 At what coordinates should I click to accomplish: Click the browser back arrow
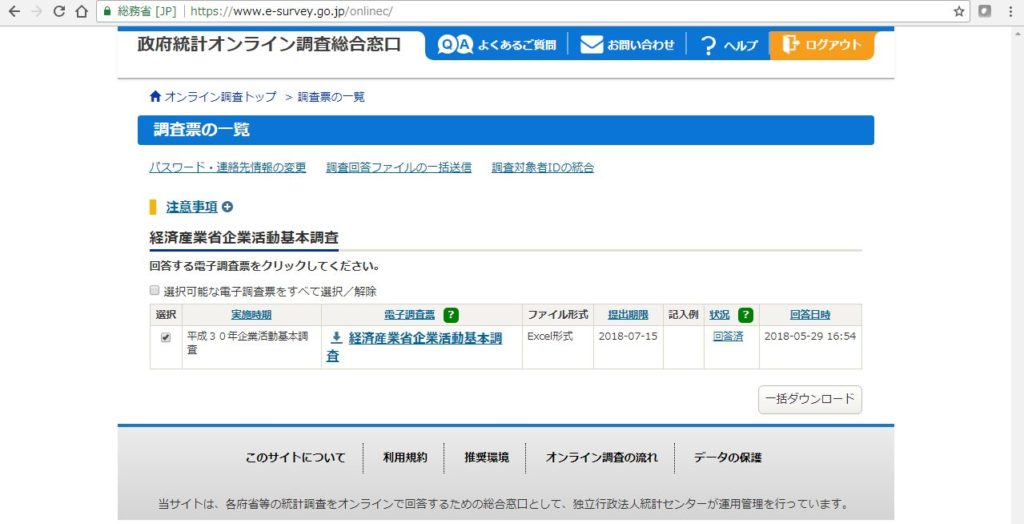[x=14, y=12]
